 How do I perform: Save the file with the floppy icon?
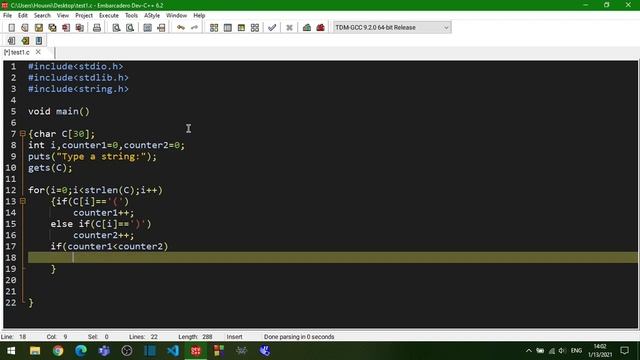coord(39,28)
